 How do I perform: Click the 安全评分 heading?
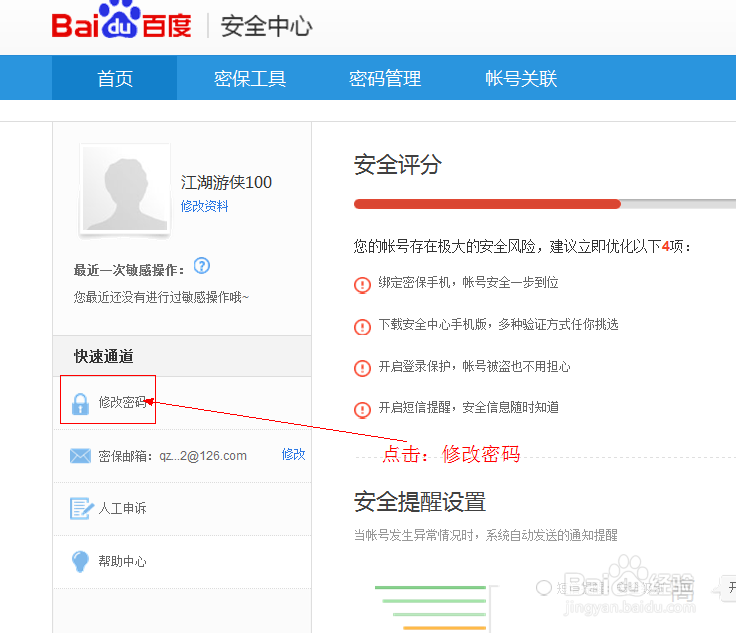point(398,165)
